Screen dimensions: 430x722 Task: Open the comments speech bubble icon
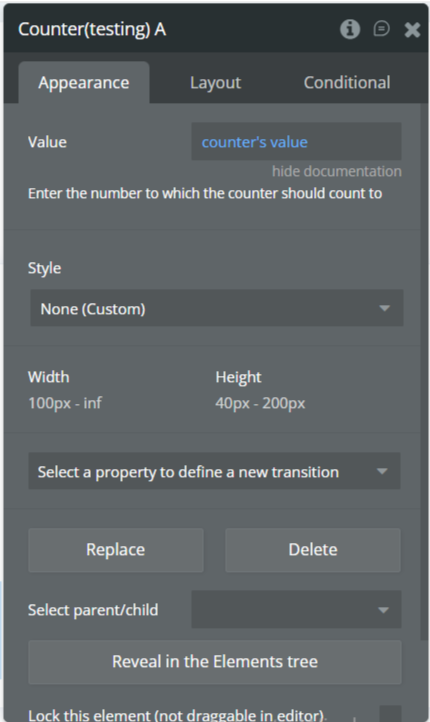point(381,29)
